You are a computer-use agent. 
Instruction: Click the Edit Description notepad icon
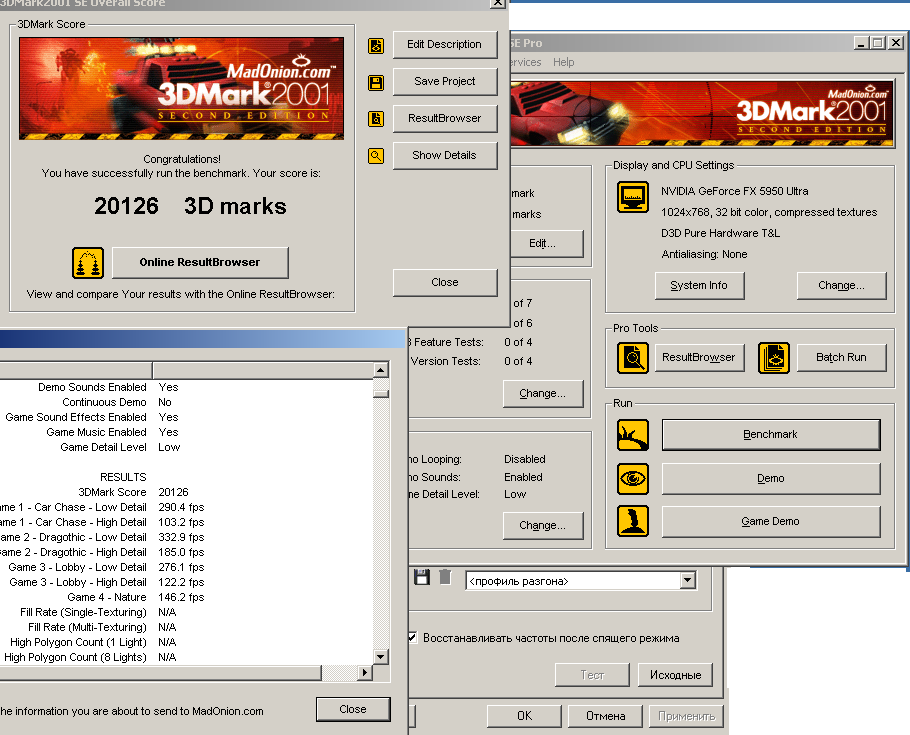(376, 45)
